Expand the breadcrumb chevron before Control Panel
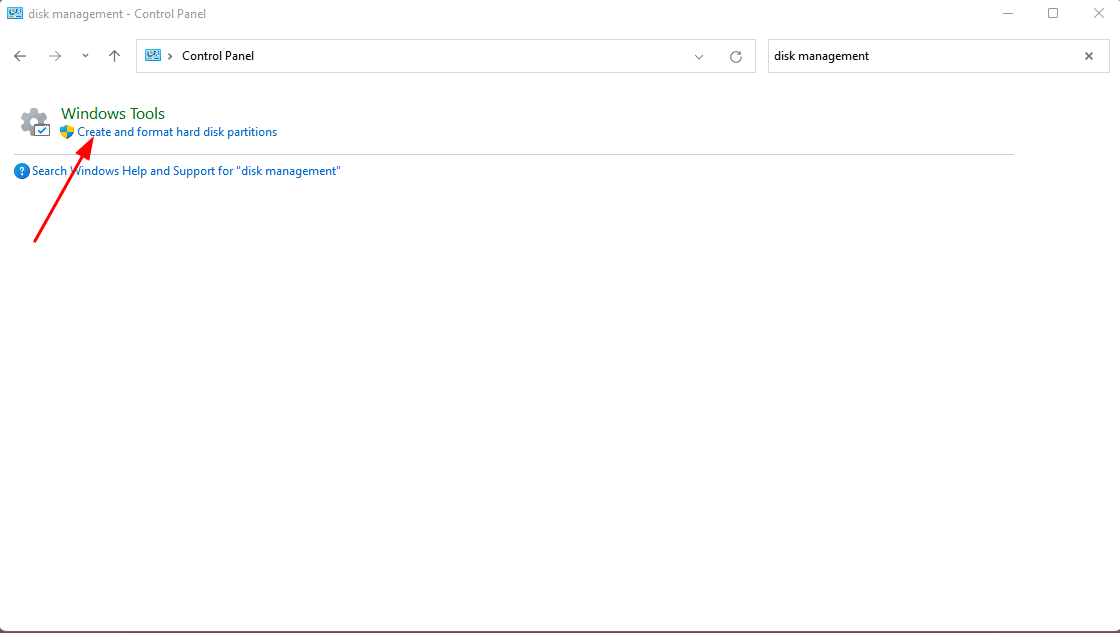The image size is (1120, 633). 170,56
